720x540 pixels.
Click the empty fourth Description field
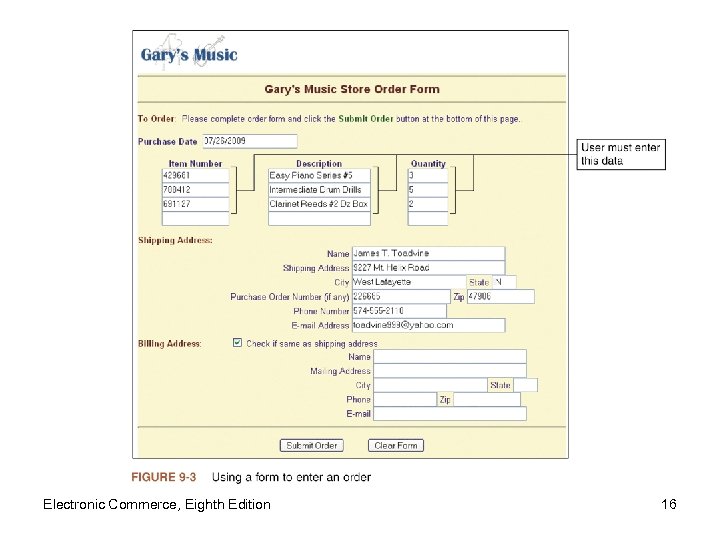pos(319,218)
